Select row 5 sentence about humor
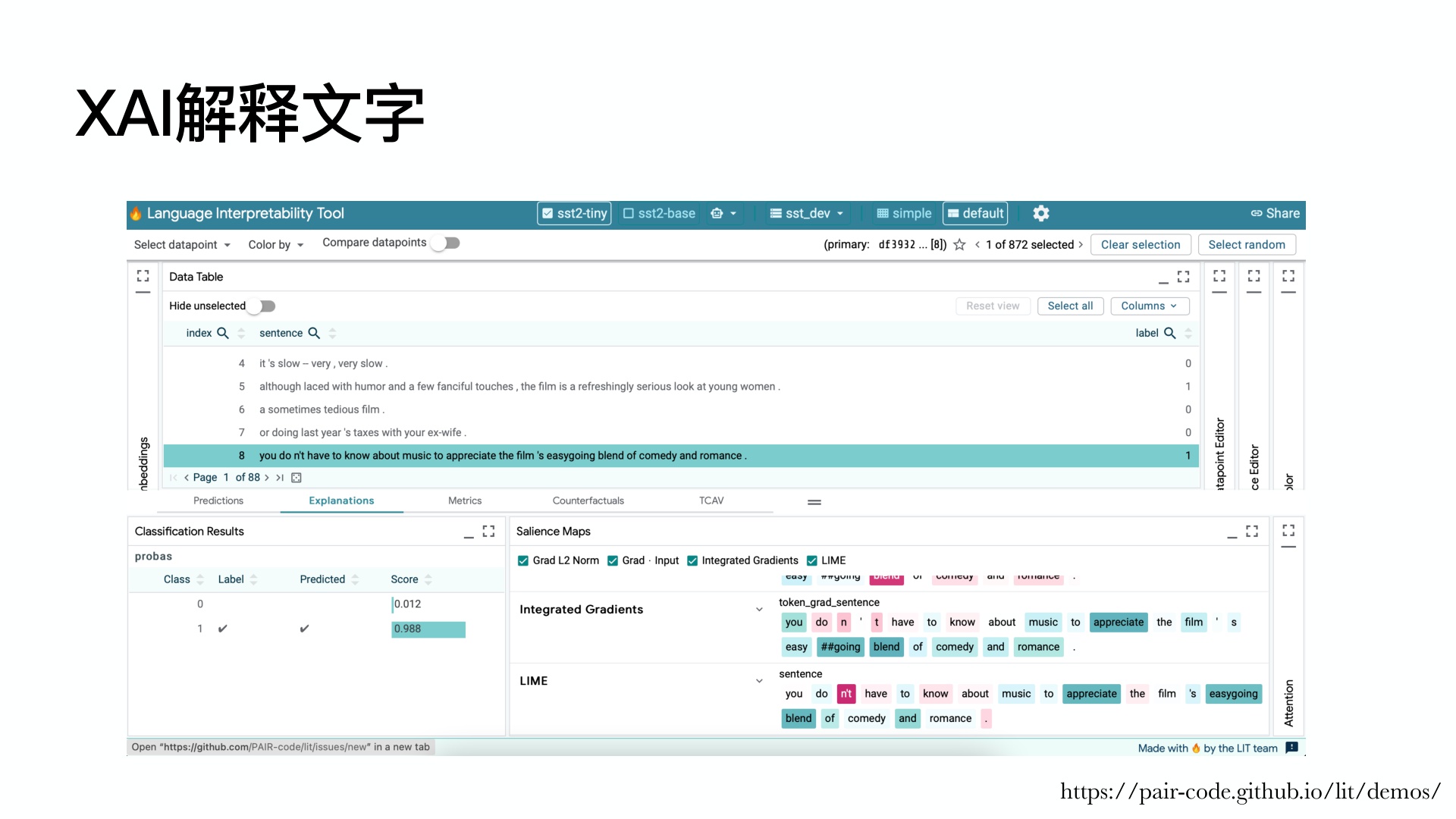The height and width of the screenshot is (819, 1456). pyautogui.click(x=519, y=387)
